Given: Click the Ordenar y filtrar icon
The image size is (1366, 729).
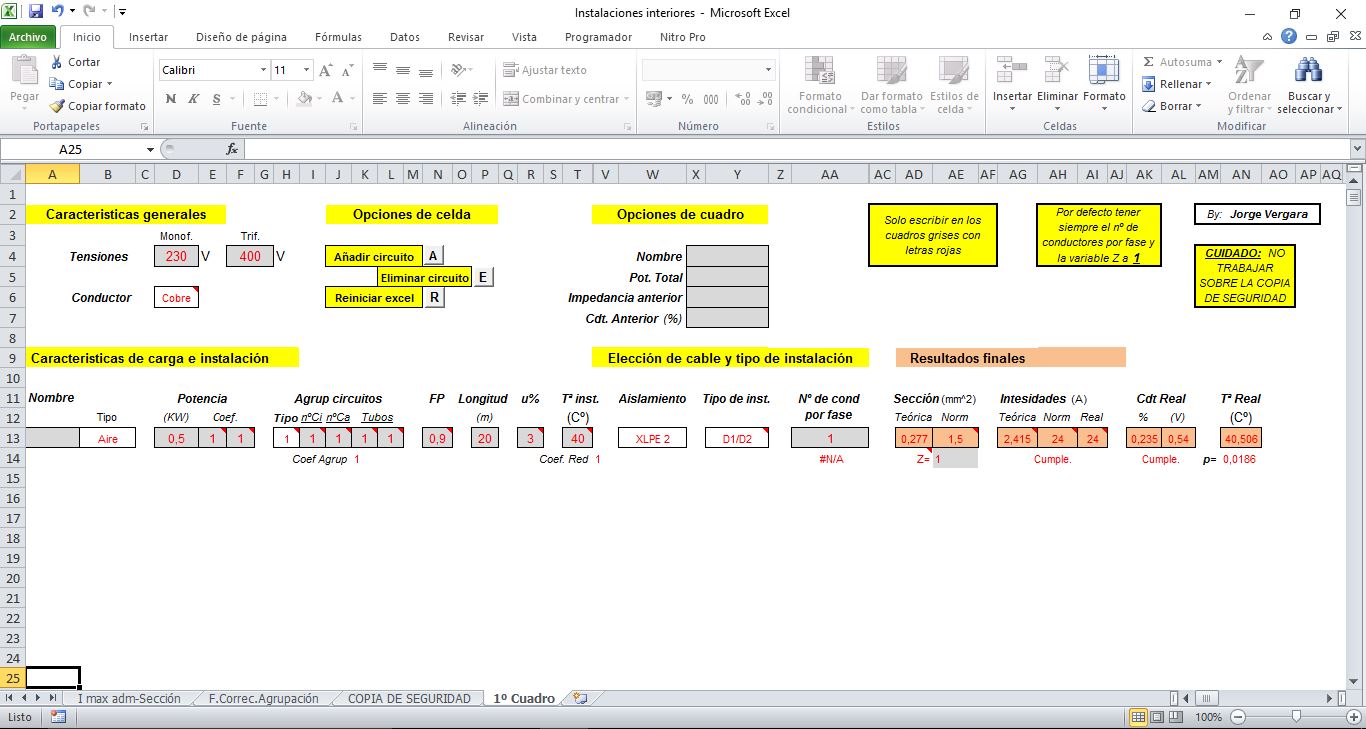Looking at the screenshot, I should click(x=1248, y=72).
